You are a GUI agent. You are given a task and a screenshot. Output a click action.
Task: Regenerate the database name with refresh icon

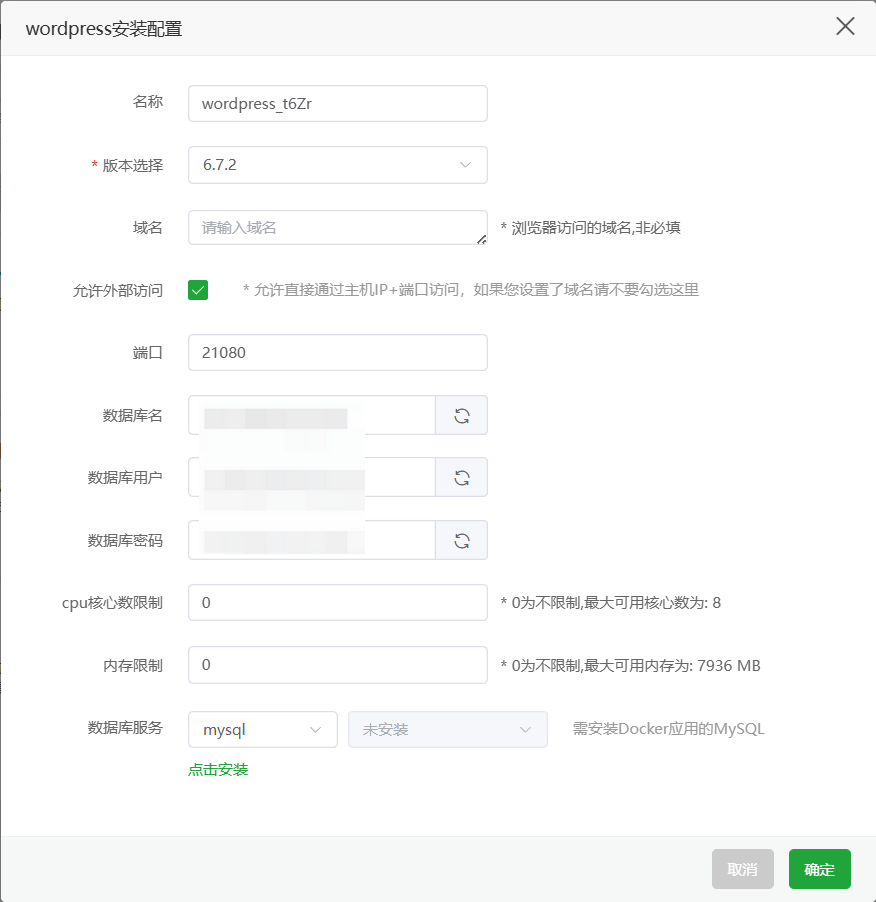tap(461, 415)
